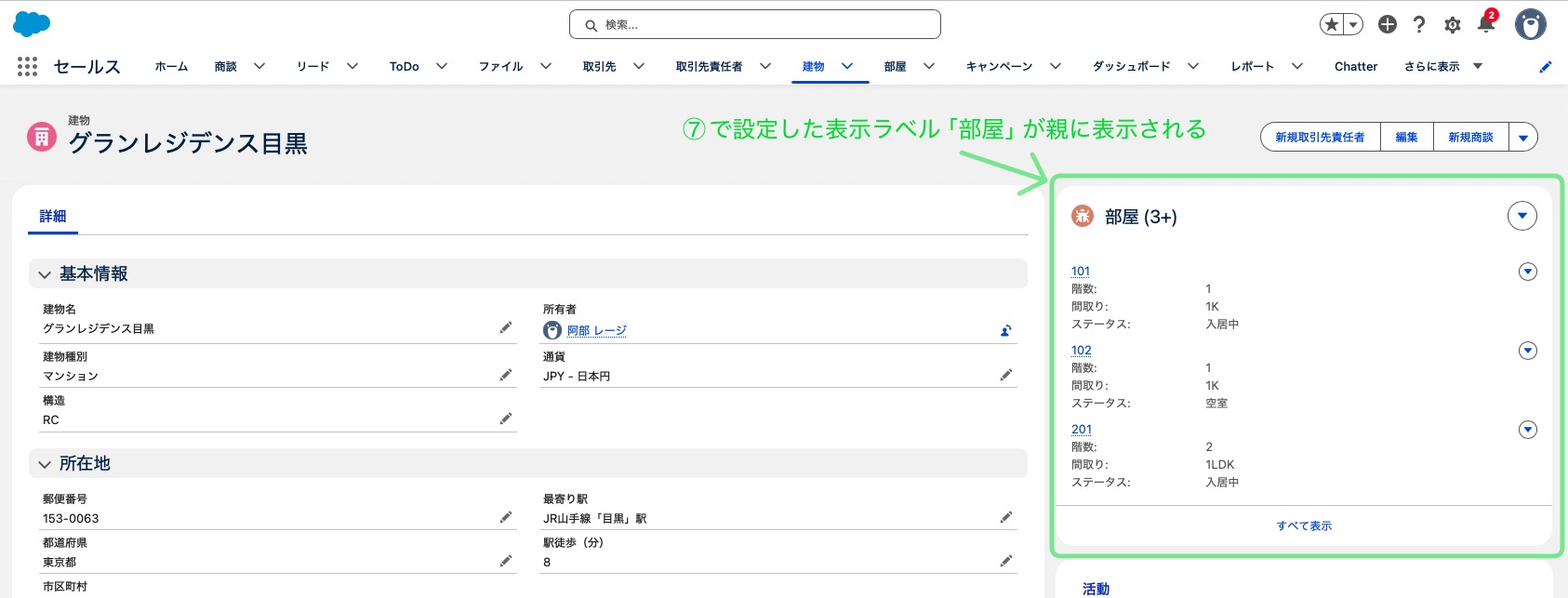Open room record 101 link

point(1081,271)
